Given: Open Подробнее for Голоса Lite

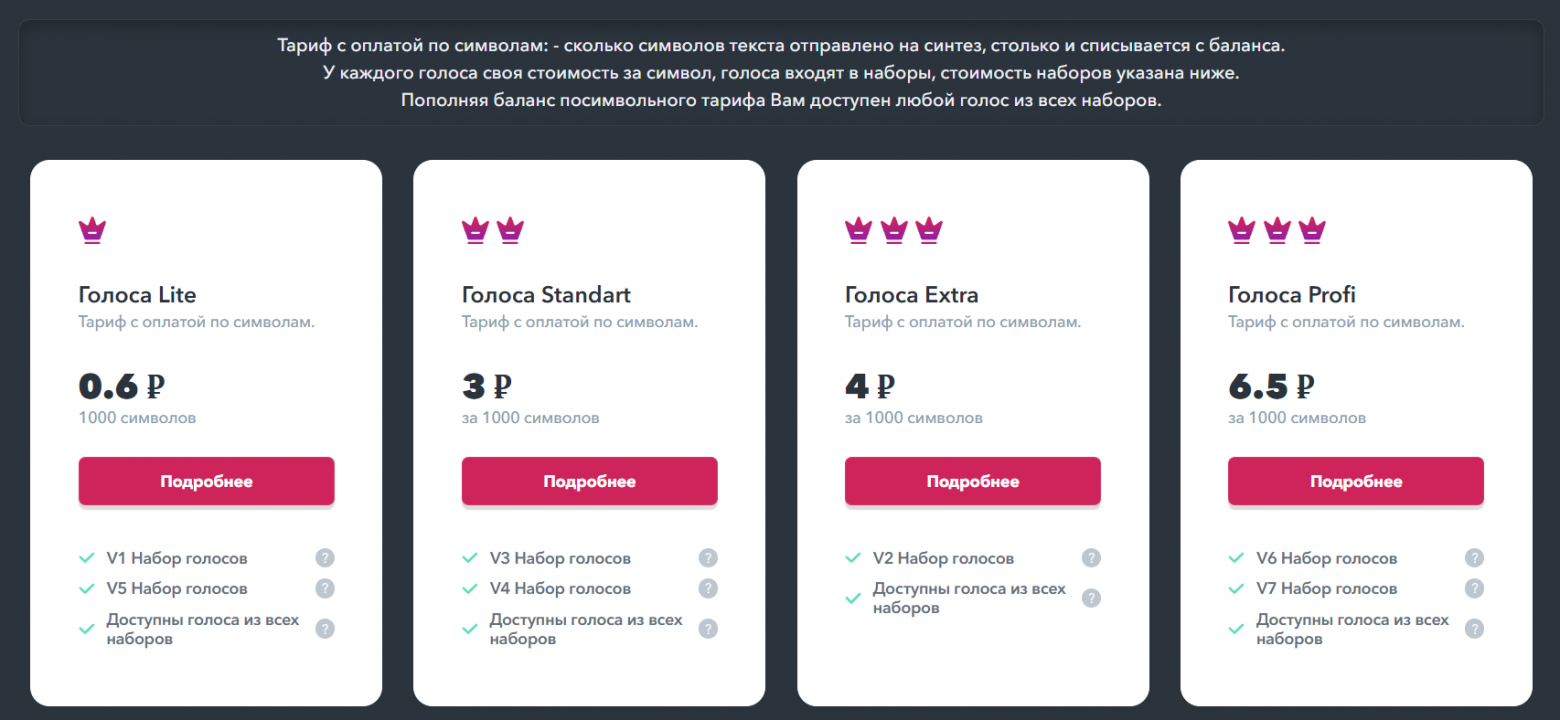Looking at the screenshot, I should (x=206, y=481).
